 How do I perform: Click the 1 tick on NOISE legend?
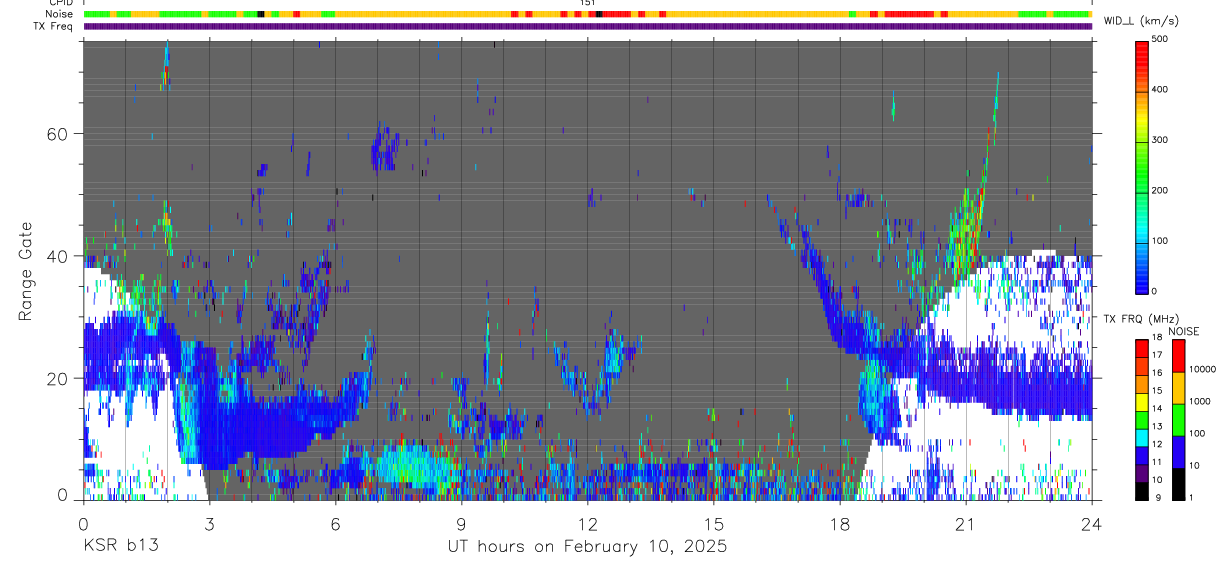(1191, 497)
